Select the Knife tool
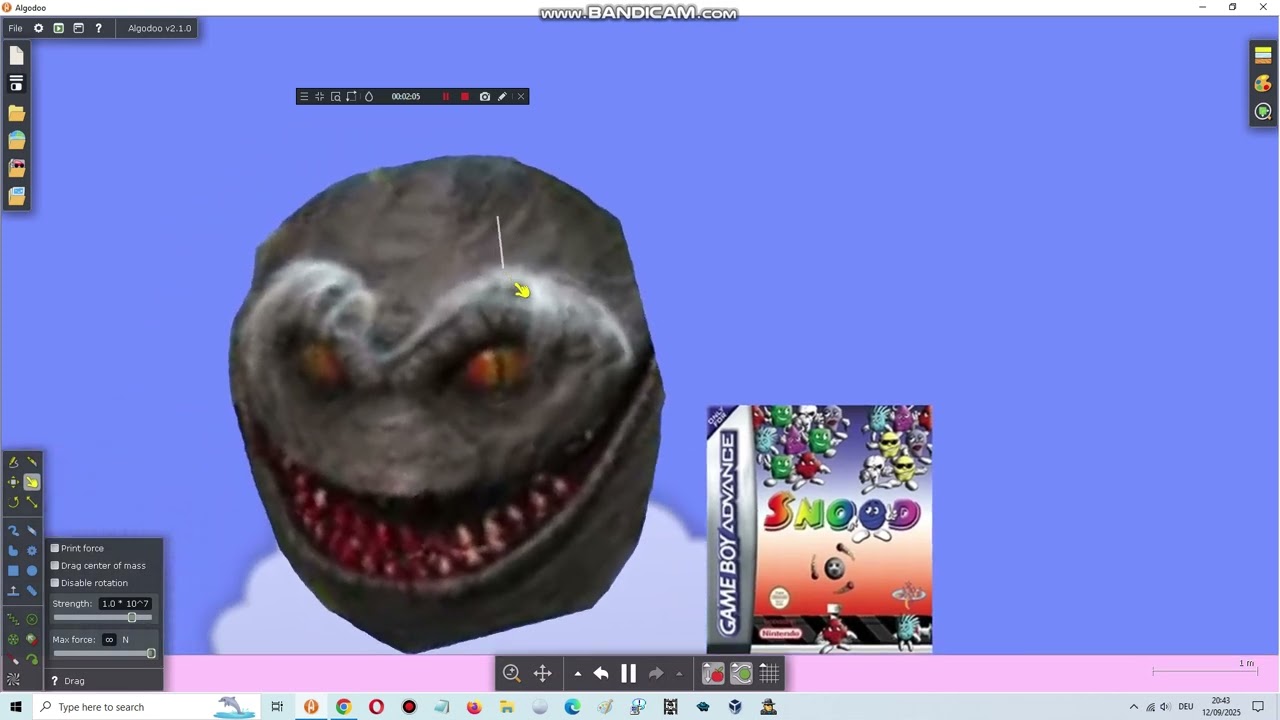This screenshot has height=720, width=1280. tap(32, 462)
